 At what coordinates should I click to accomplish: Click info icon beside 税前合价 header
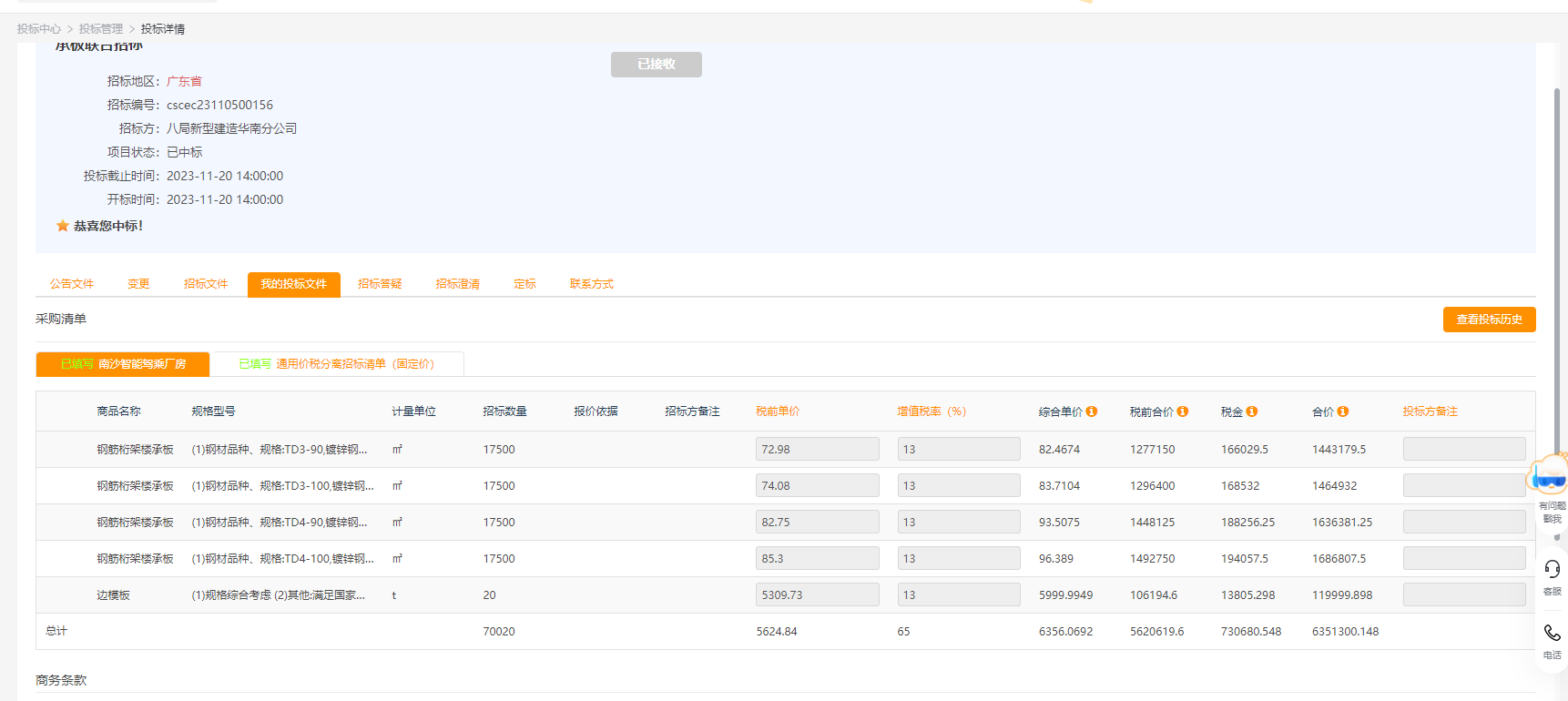[1182, 411]
